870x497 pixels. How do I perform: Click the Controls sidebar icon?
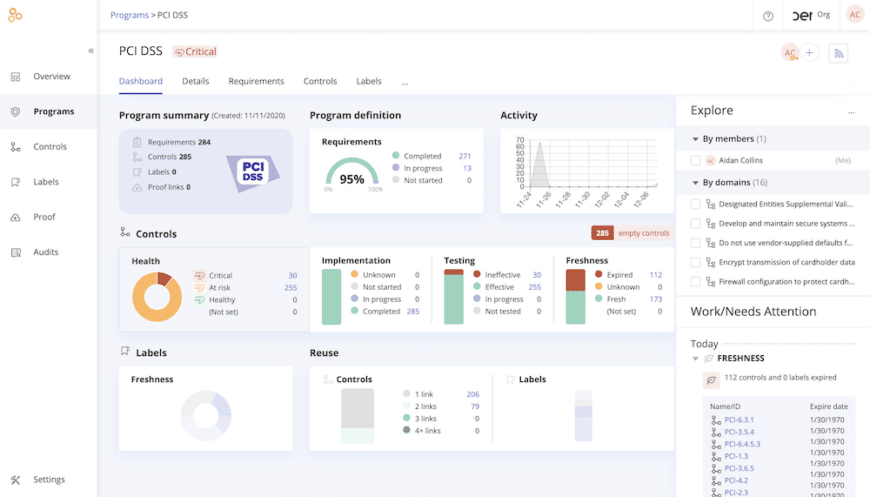[x=15, y=147]
